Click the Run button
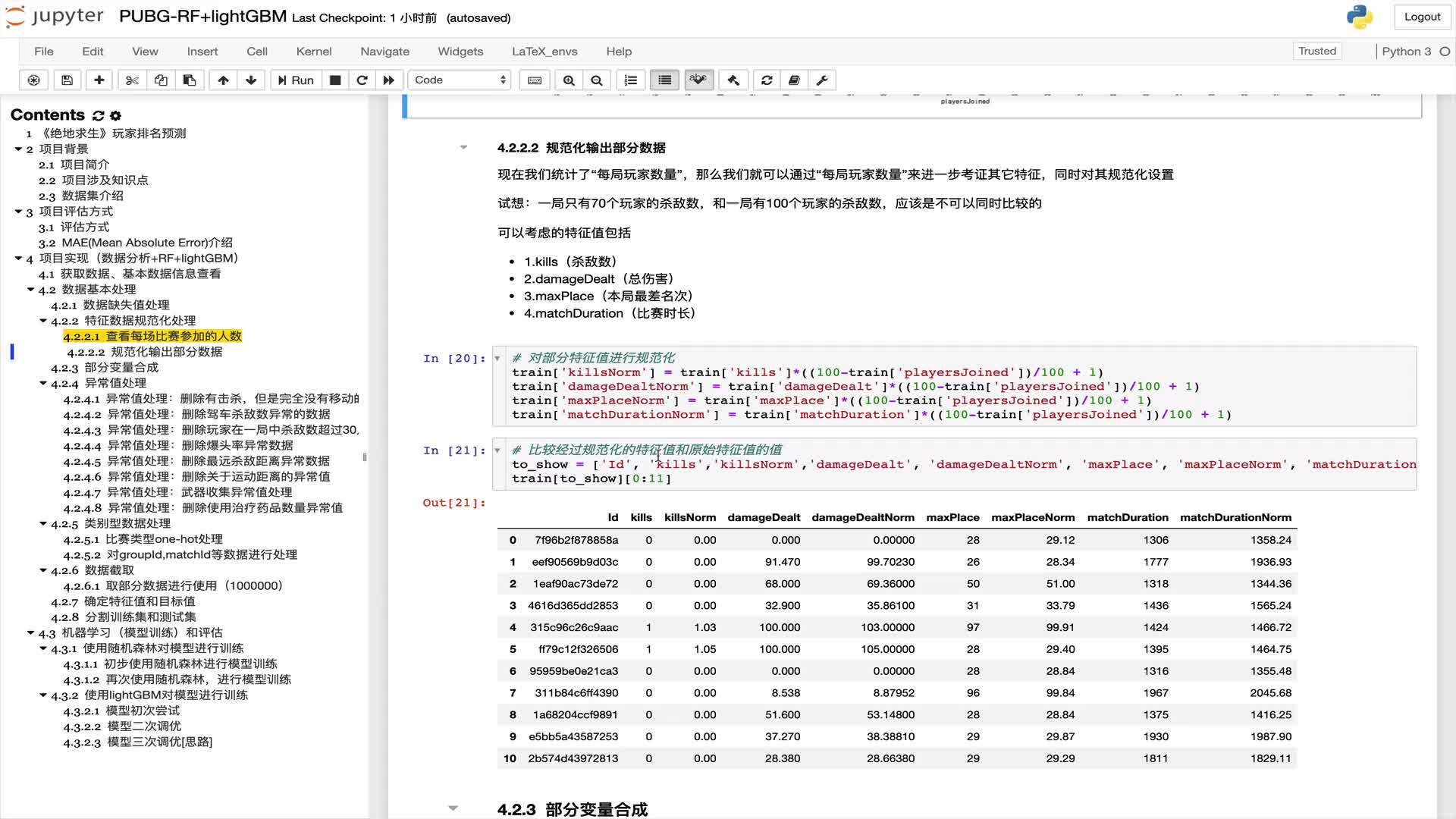Image resolution: width=1456 pixels, height=819 pixels. (x=296, y=80)
